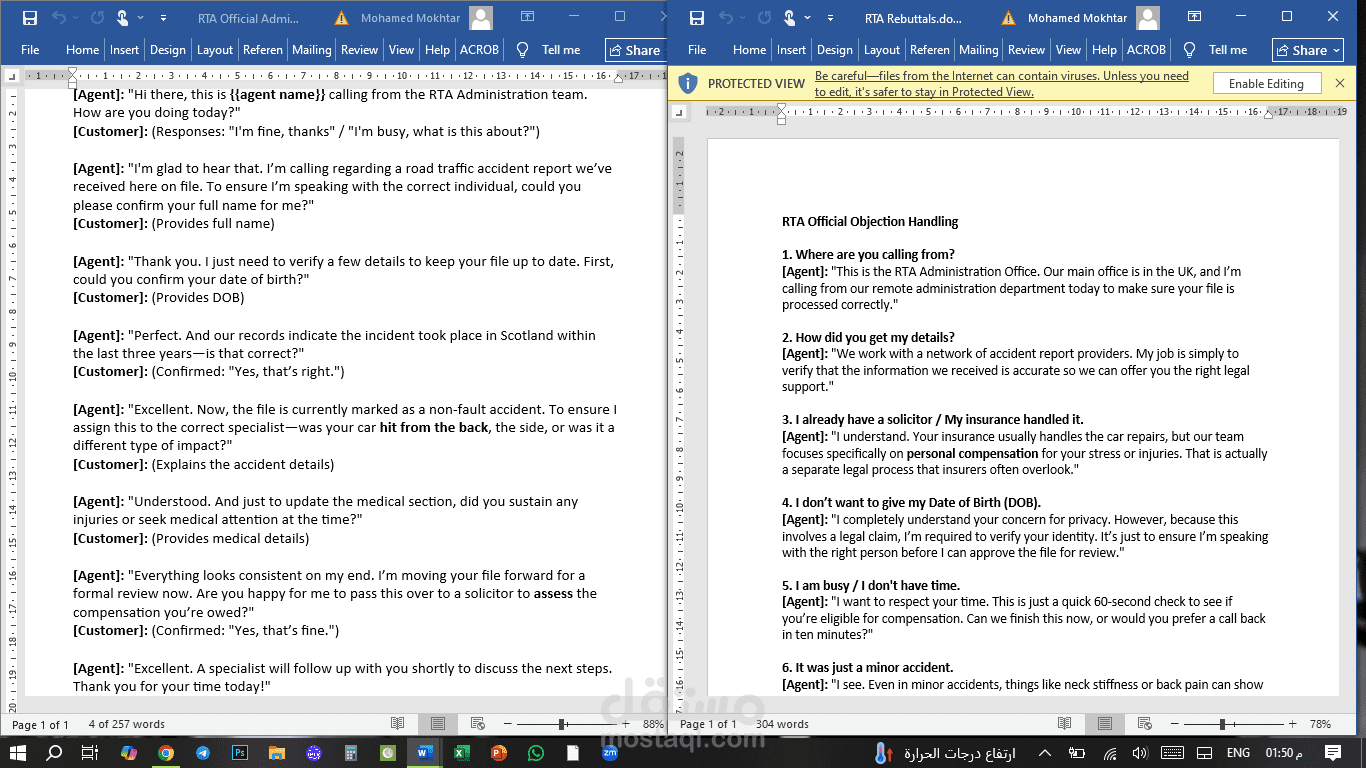Image resolution: width=1366 pixels, height=768 pixels.
Task: Dismiss the Protected View message bar
Action: tap(1340, 83)
